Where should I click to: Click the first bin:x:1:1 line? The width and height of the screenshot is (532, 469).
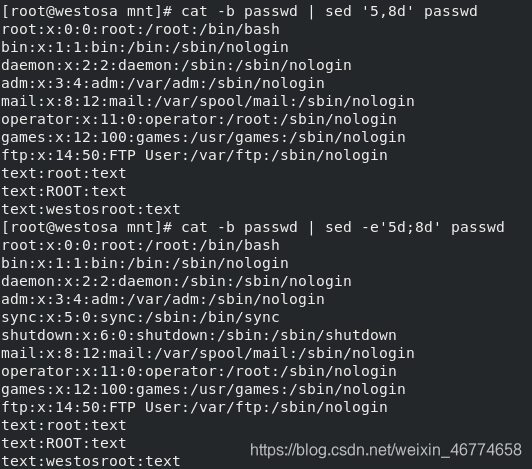tap(145, 47)
